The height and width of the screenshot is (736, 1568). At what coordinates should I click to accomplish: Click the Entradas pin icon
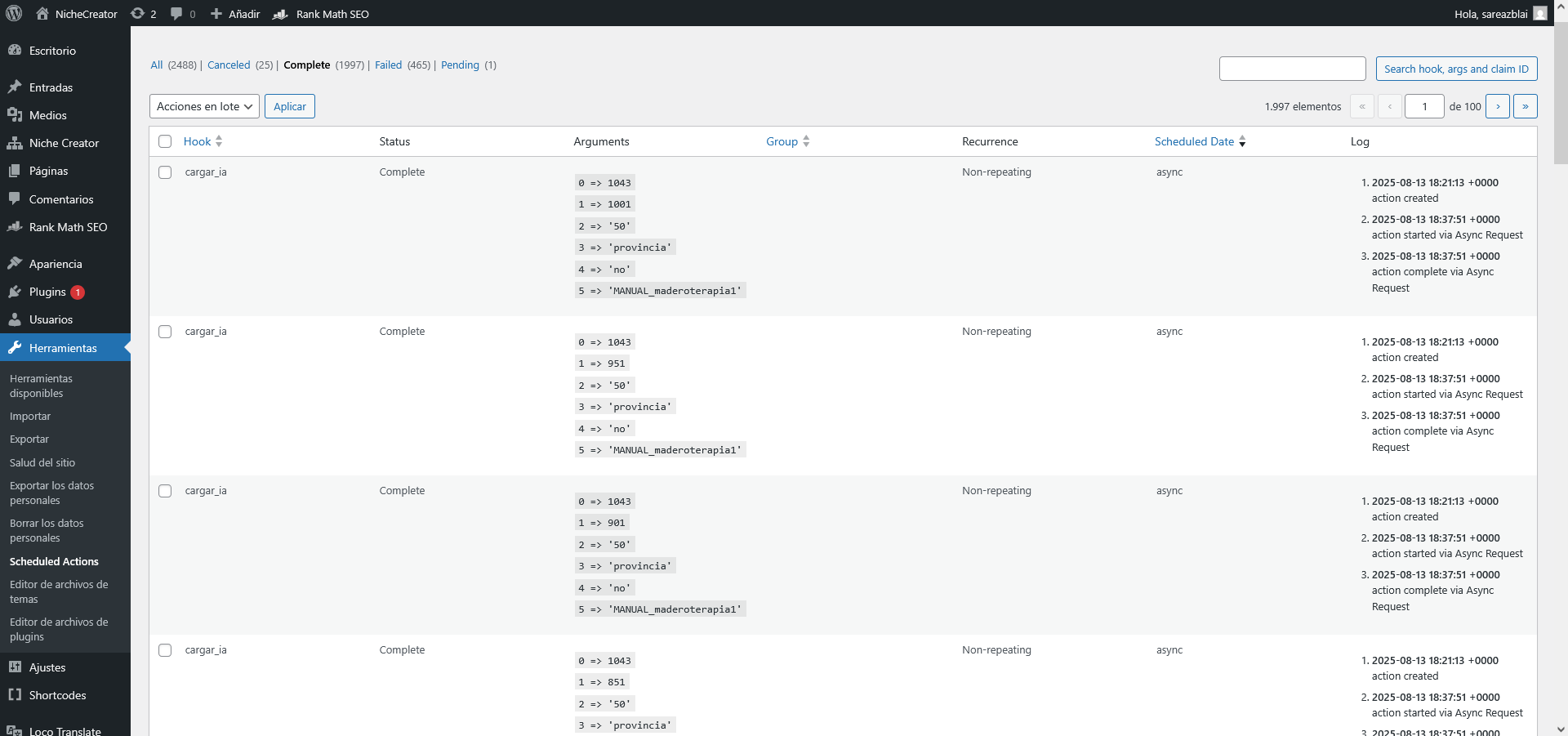point(15,87)
